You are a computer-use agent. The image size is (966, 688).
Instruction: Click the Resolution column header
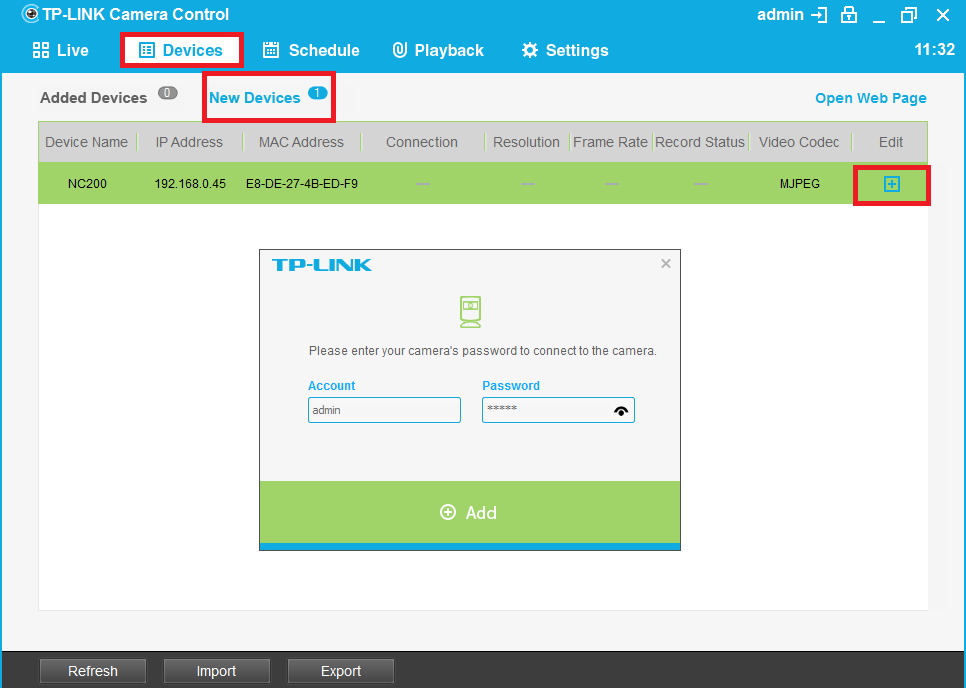(526, 142)
